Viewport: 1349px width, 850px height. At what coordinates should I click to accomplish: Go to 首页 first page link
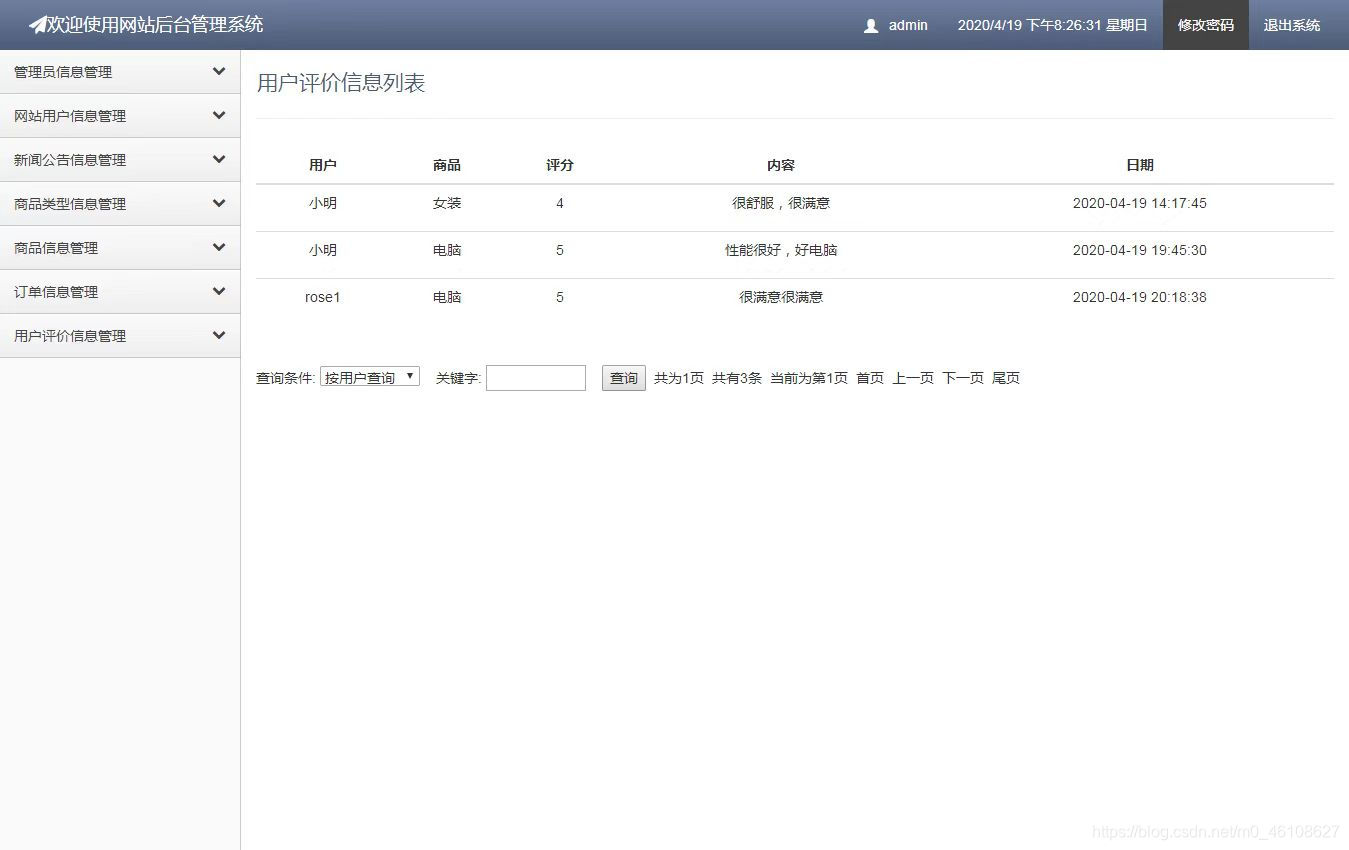click(870, 378)
